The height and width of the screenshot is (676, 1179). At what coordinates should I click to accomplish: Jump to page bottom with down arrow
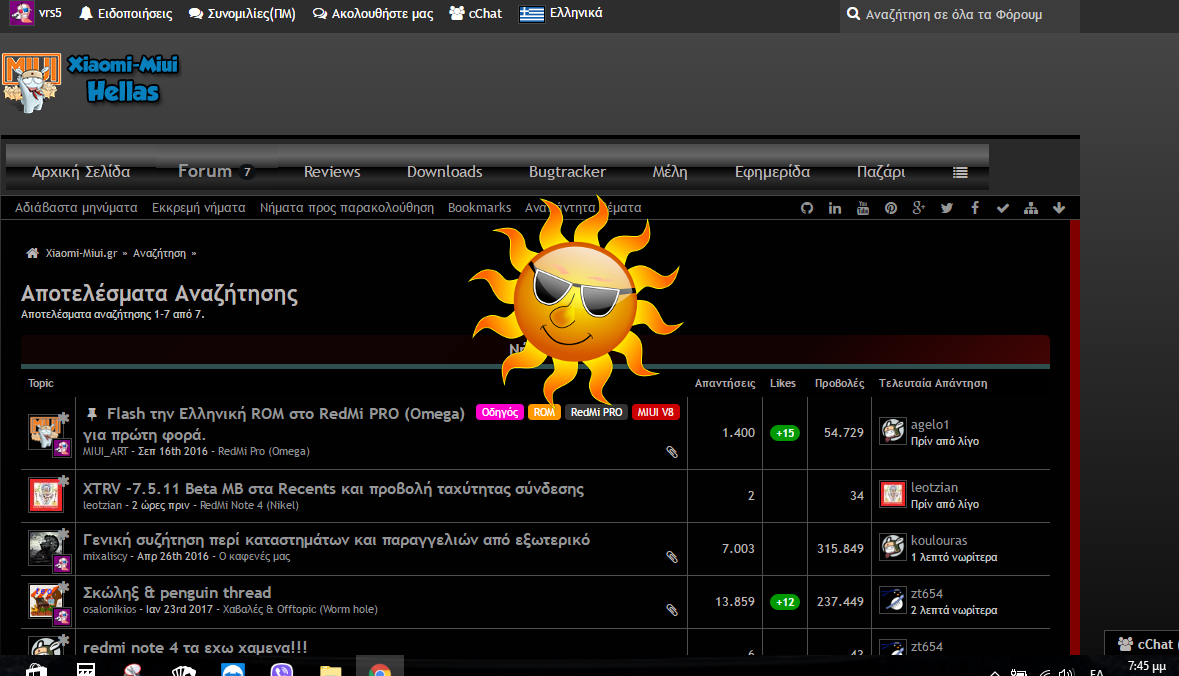tap(1059, 208)
